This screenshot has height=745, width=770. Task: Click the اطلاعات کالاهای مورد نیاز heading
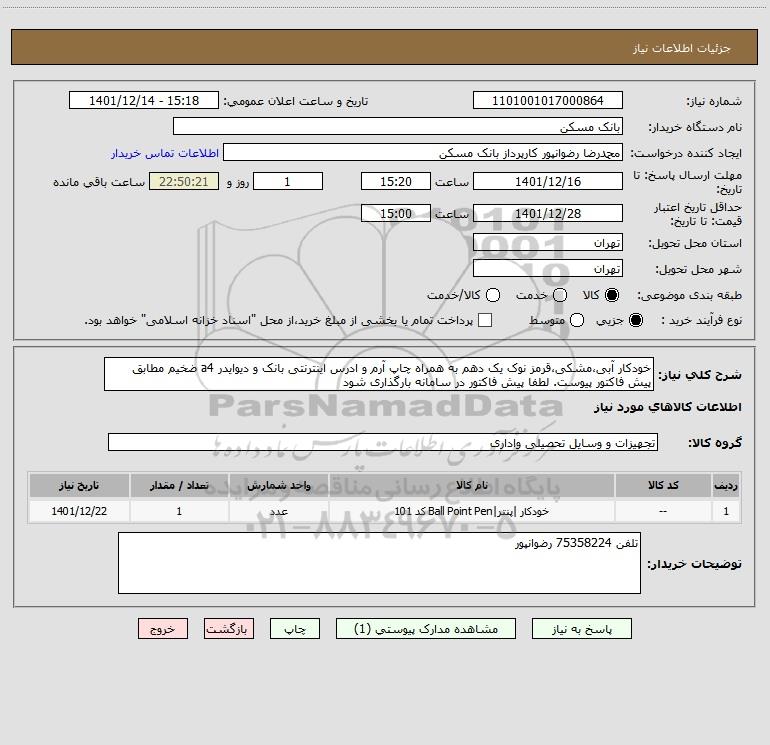[668, 407]
